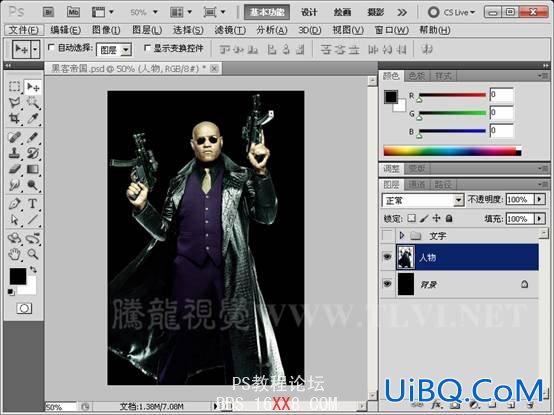Select the 绘画 workspace

coord(342,12)
